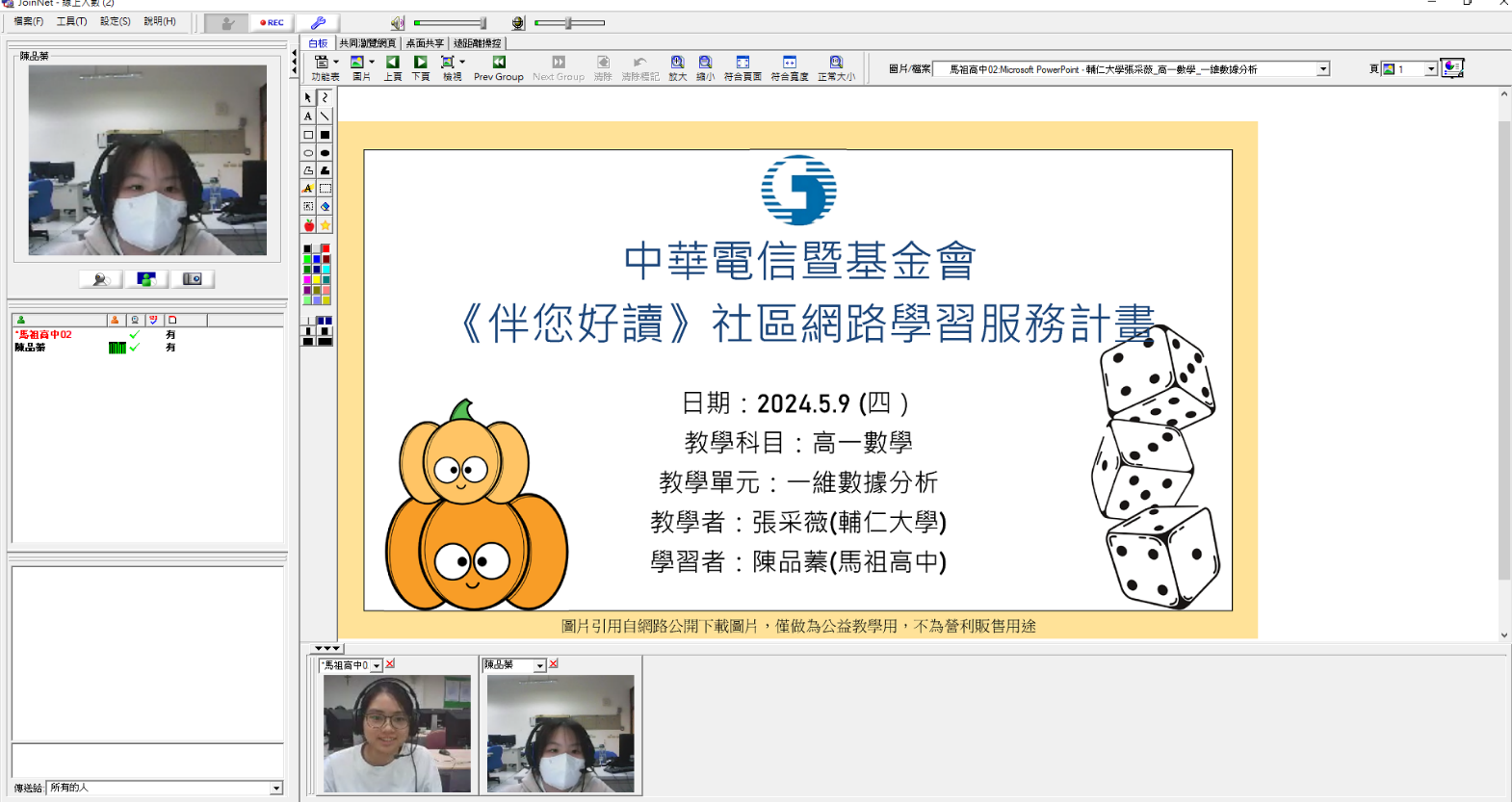This screenshot has height=802, width=1512.
Task: Open the 檢視 dropdown arrow
Action: pyautogui.click(x=462, y=62)
